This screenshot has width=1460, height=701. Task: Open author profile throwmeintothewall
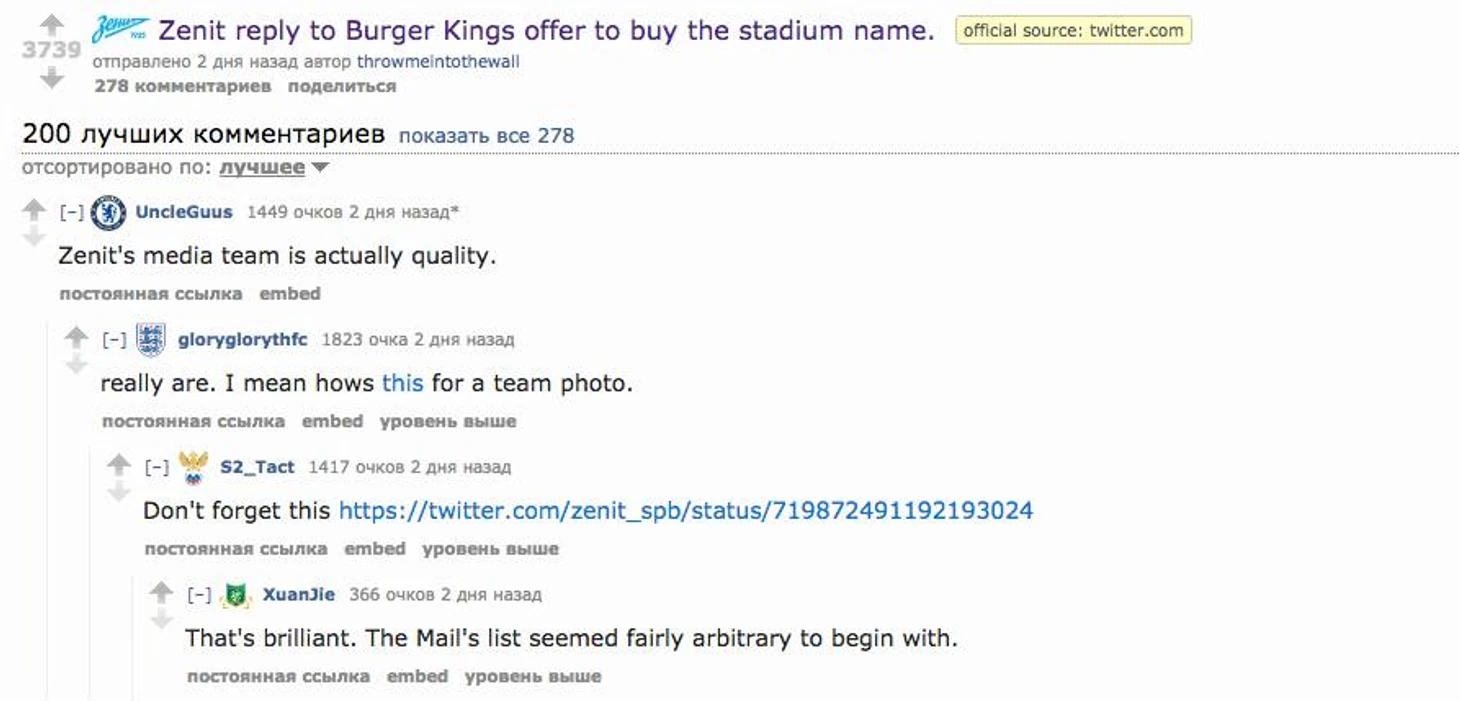pos(438,61)
